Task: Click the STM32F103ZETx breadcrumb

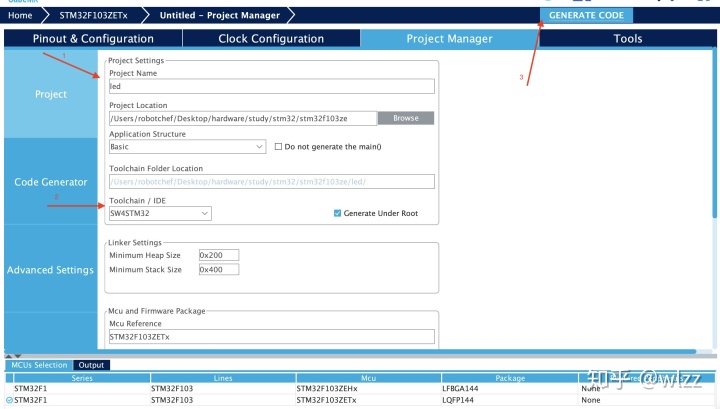Action: pyautogui.click(x=93, y=15)
